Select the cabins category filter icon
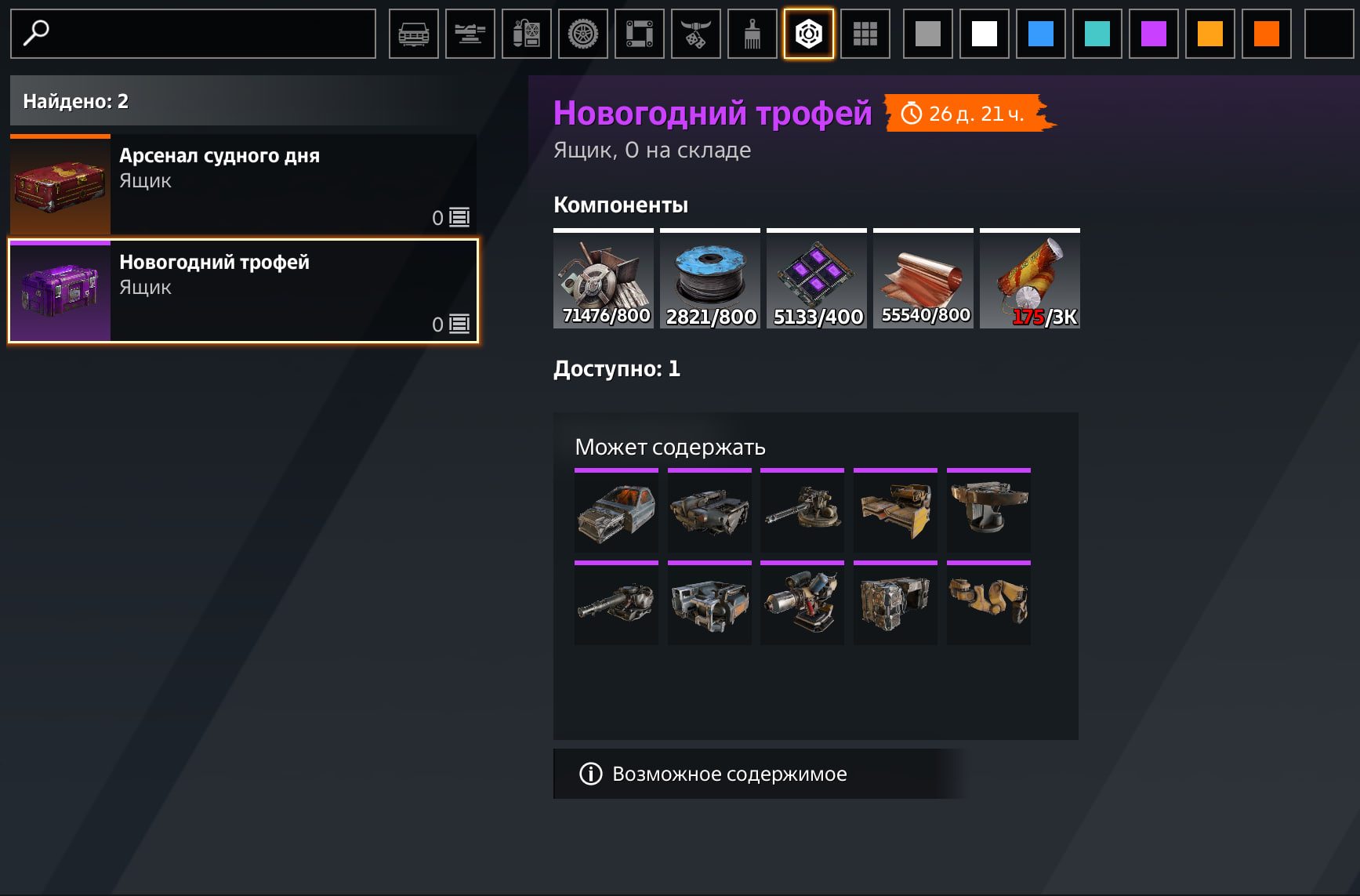Viewport: 1360px width, 896px height. pos(414,34)
